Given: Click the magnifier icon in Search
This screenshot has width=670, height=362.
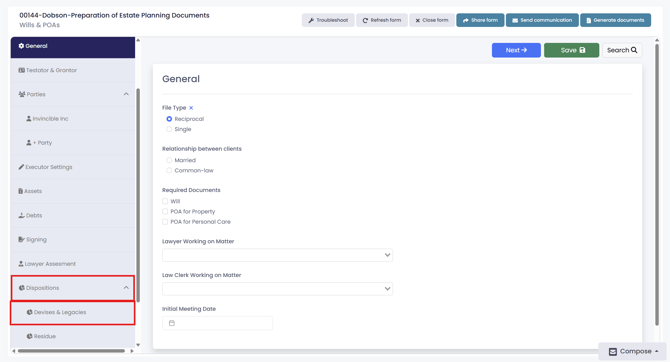Looking at the screenshot, I should (634, 50).
